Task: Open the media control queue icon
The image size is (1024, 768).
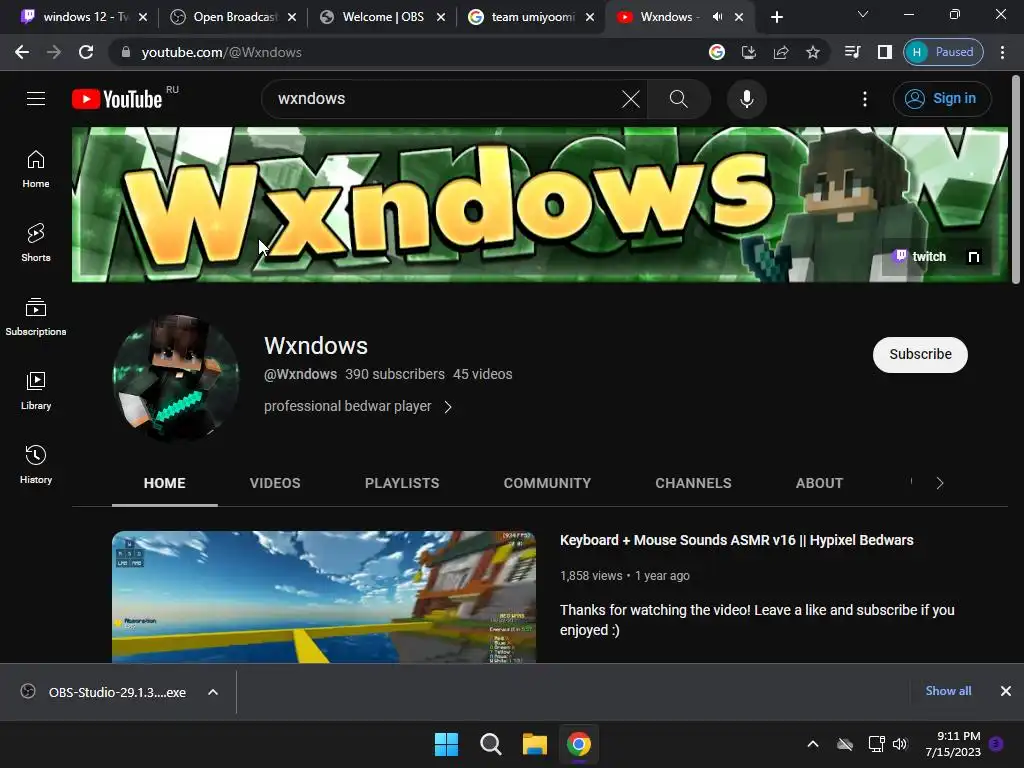Action: [x=852, y=52]
